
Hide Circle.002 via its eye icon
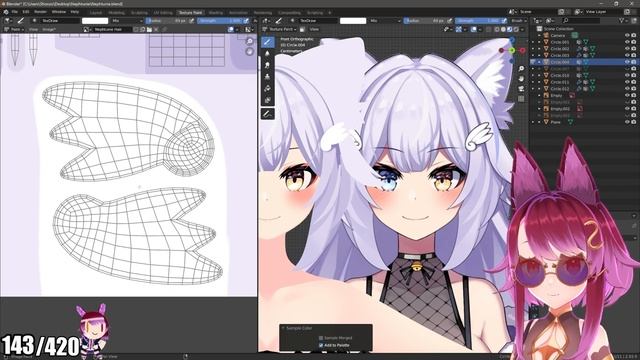click(627, 49)
